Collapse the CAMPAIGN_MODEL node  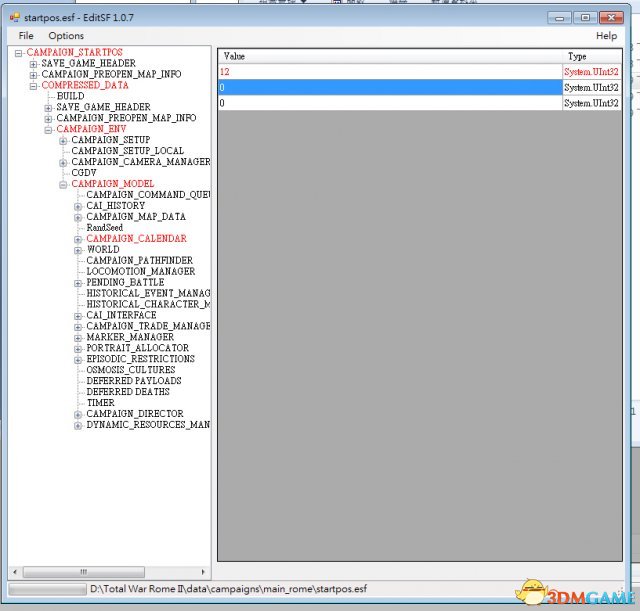pyautogui.click(x=63, y=184)
